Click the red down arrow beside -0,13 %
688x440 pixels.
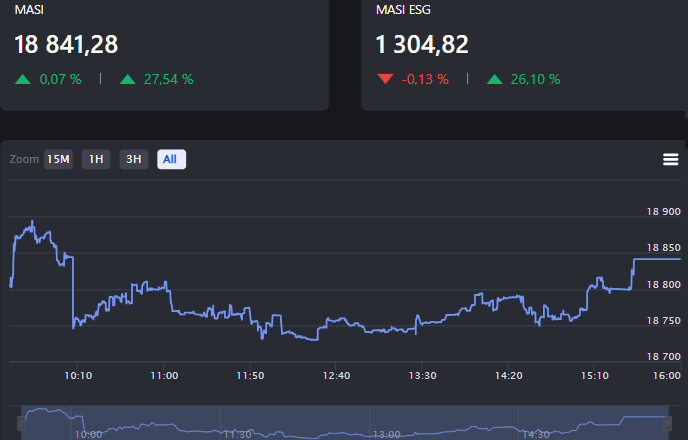385,79
